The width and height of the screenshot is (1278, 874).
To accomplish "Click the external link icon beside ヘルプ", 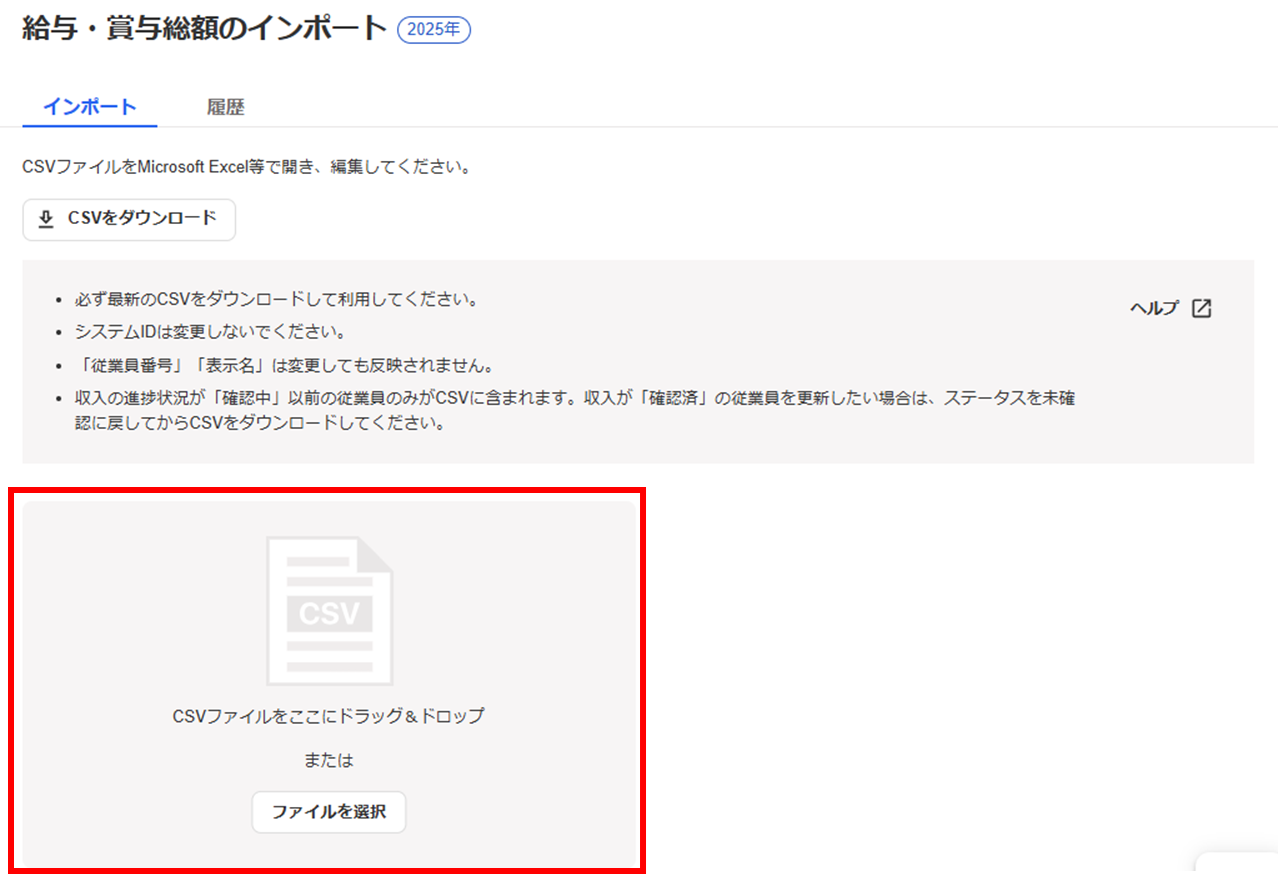I will click(1201, 308).
